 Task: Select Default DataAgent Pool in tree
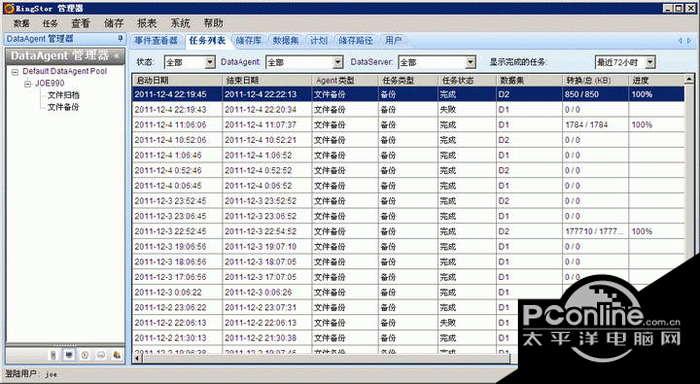tap(65, 71)
